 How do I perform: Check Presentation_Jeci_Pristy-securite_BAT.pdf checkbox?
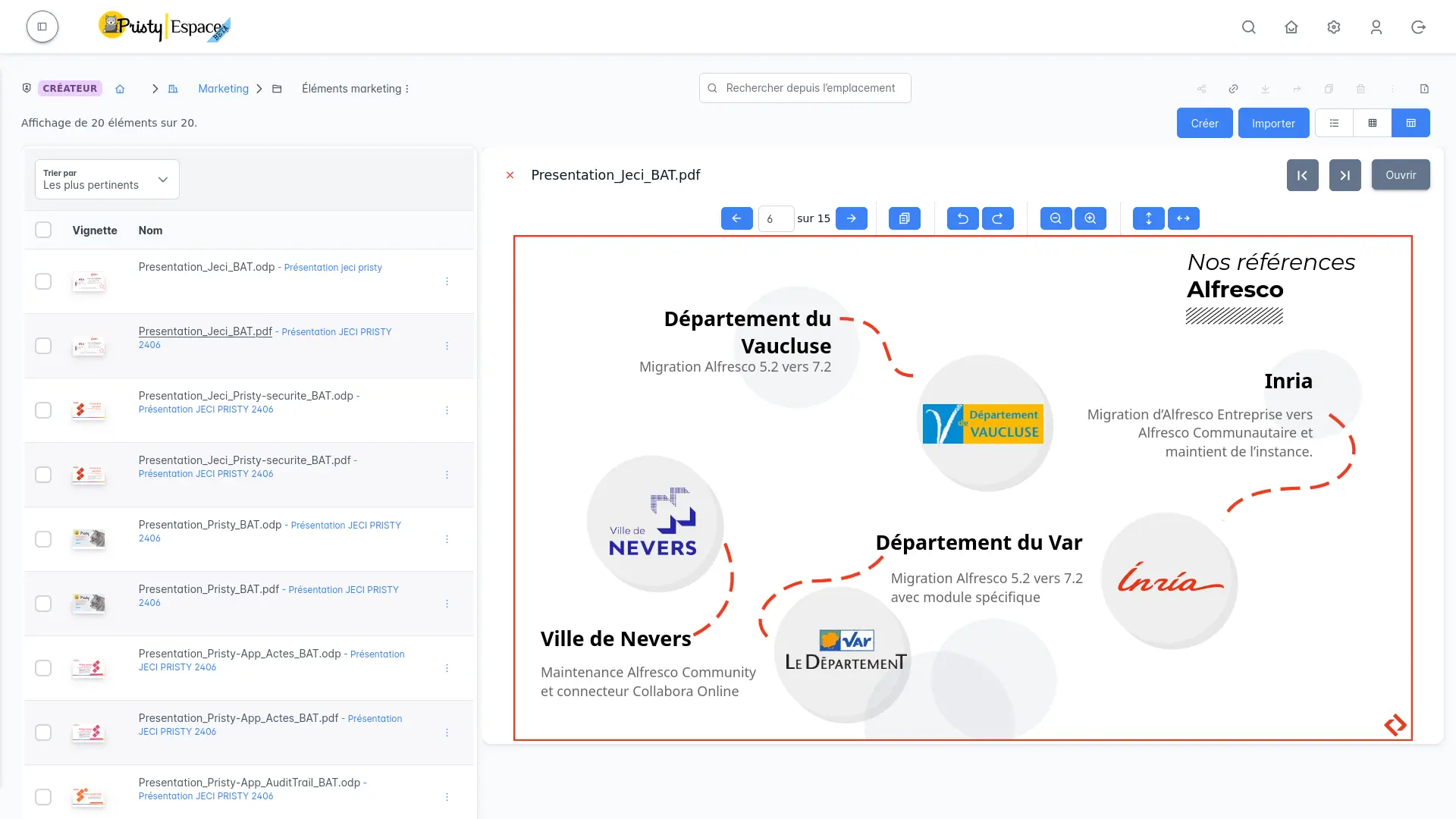(43, 475)
